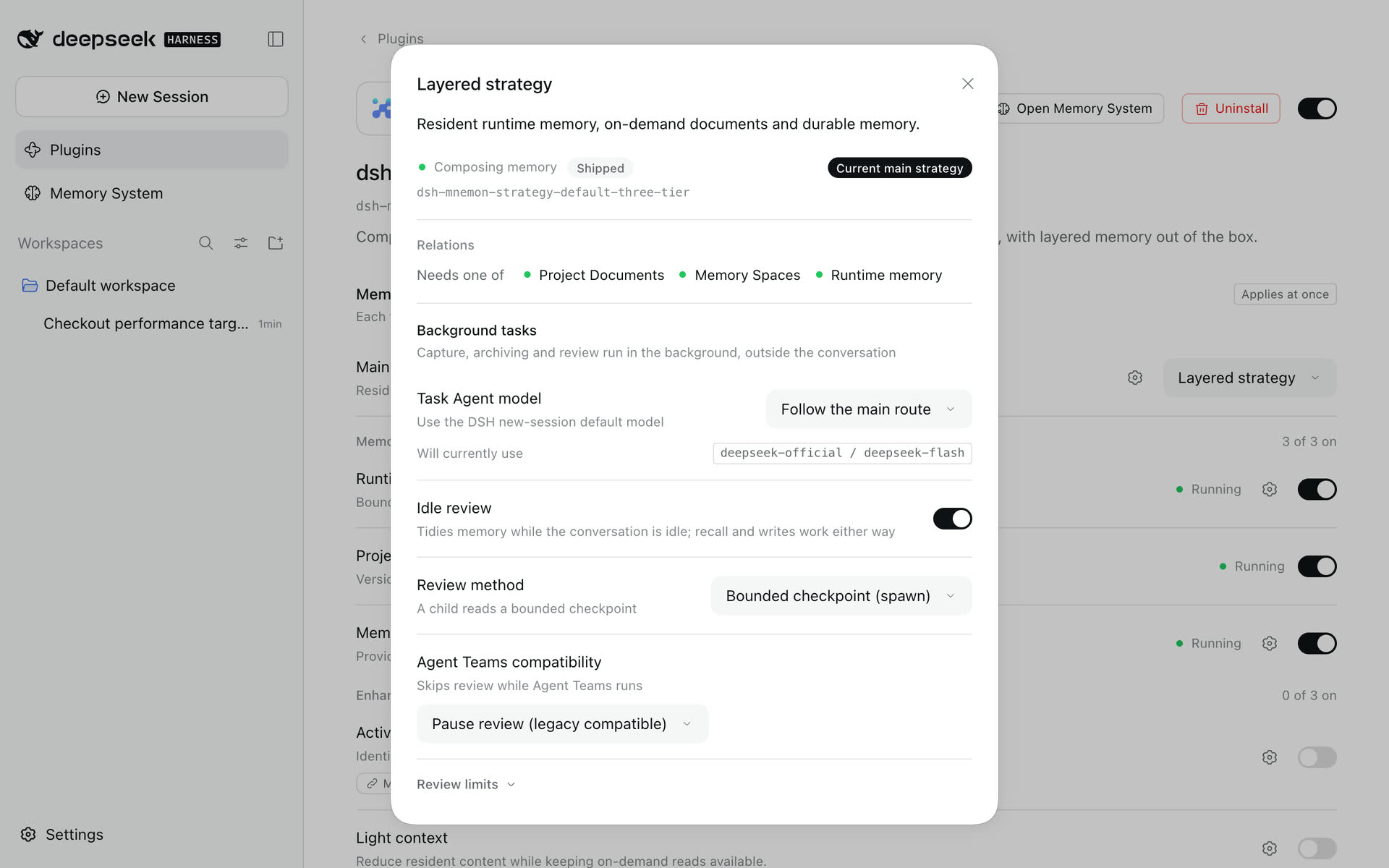
Task: Toggle the first Running memory switch
Action: pos(1317,490)
